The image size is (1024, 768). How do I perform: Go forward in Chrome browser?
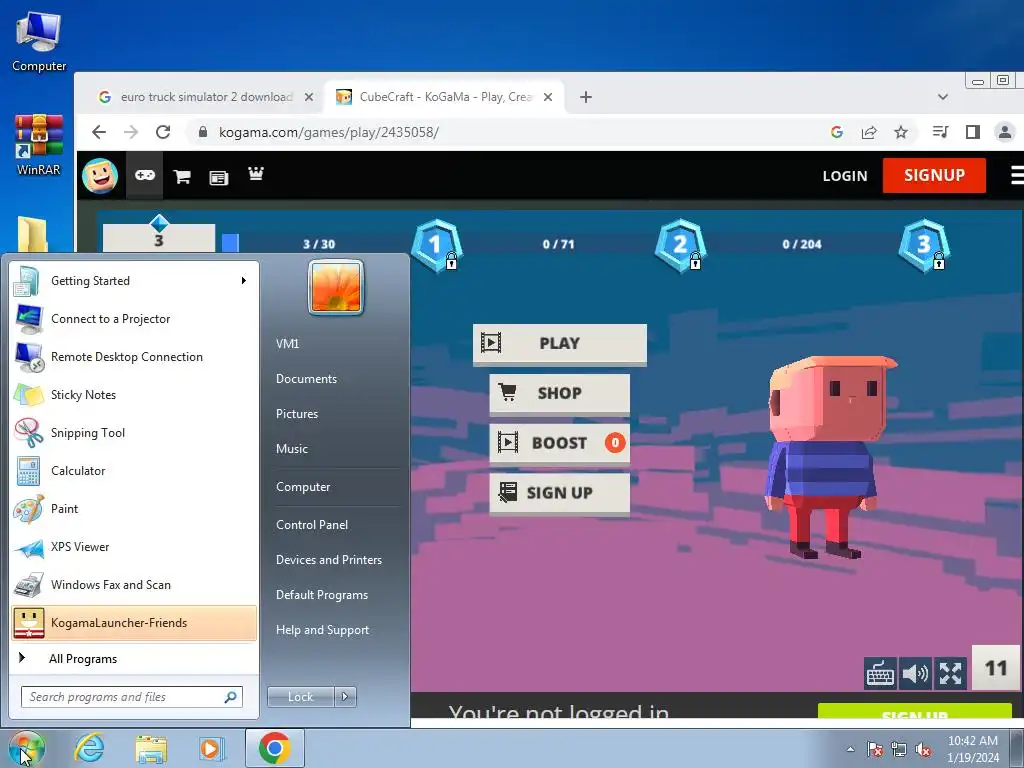pos(131,133)
